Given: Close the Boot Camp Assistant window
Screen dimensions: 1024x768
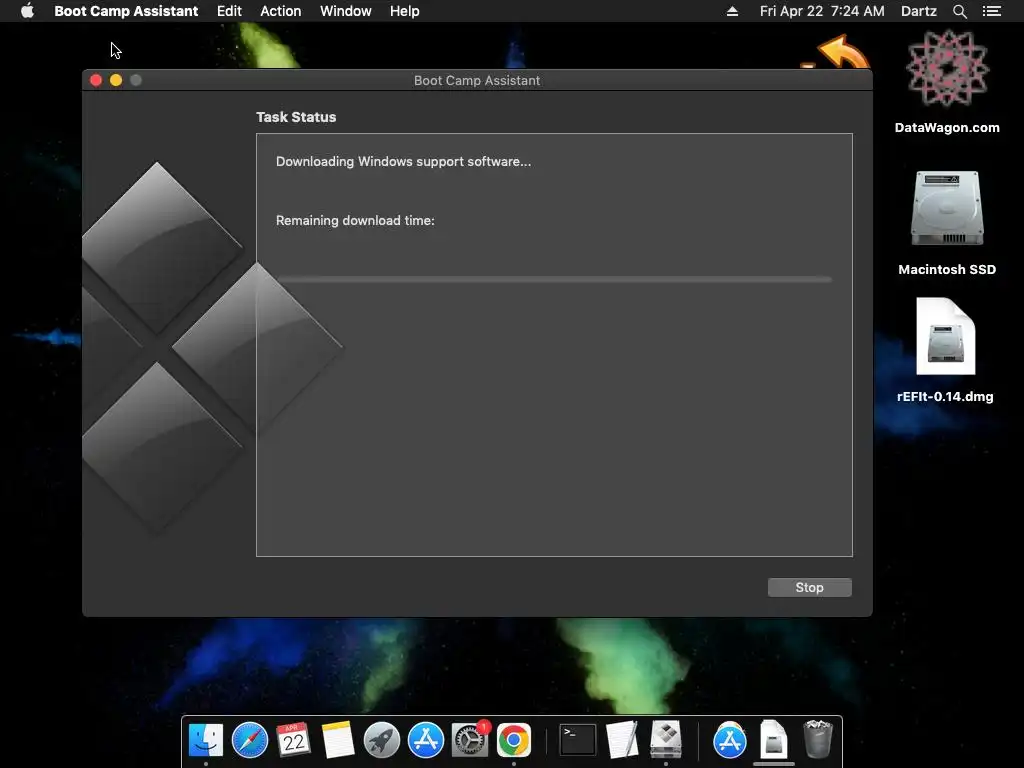Looking at the screenshot, I should [96, 80].
